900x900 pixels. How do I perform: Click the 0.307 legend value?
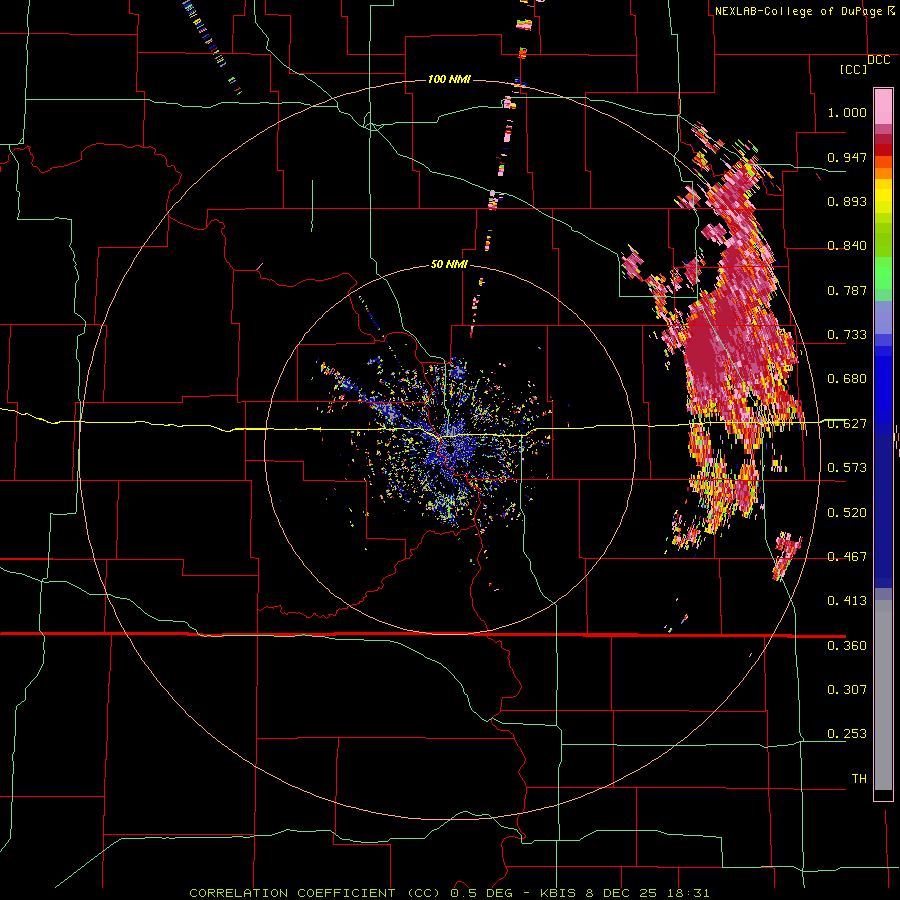pos(847,690)
